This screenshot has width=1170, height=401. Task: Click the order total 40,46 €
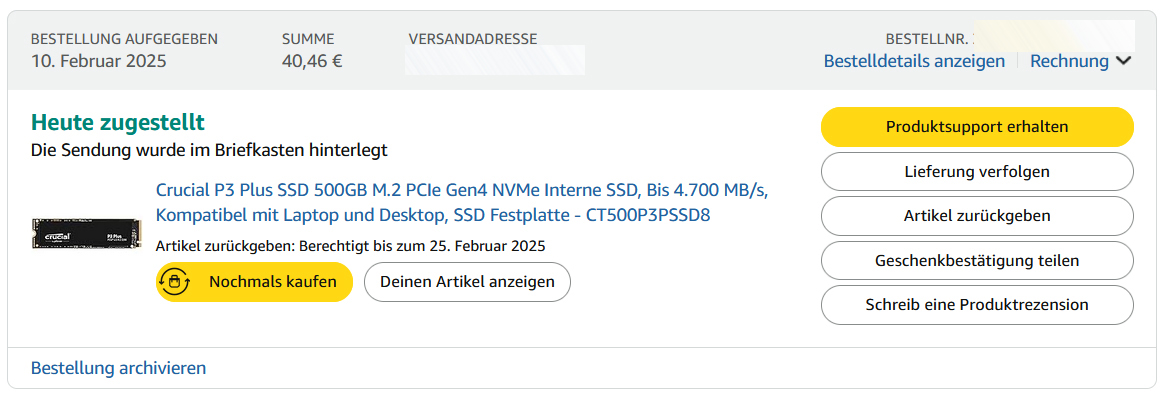[x=312, y=61]
